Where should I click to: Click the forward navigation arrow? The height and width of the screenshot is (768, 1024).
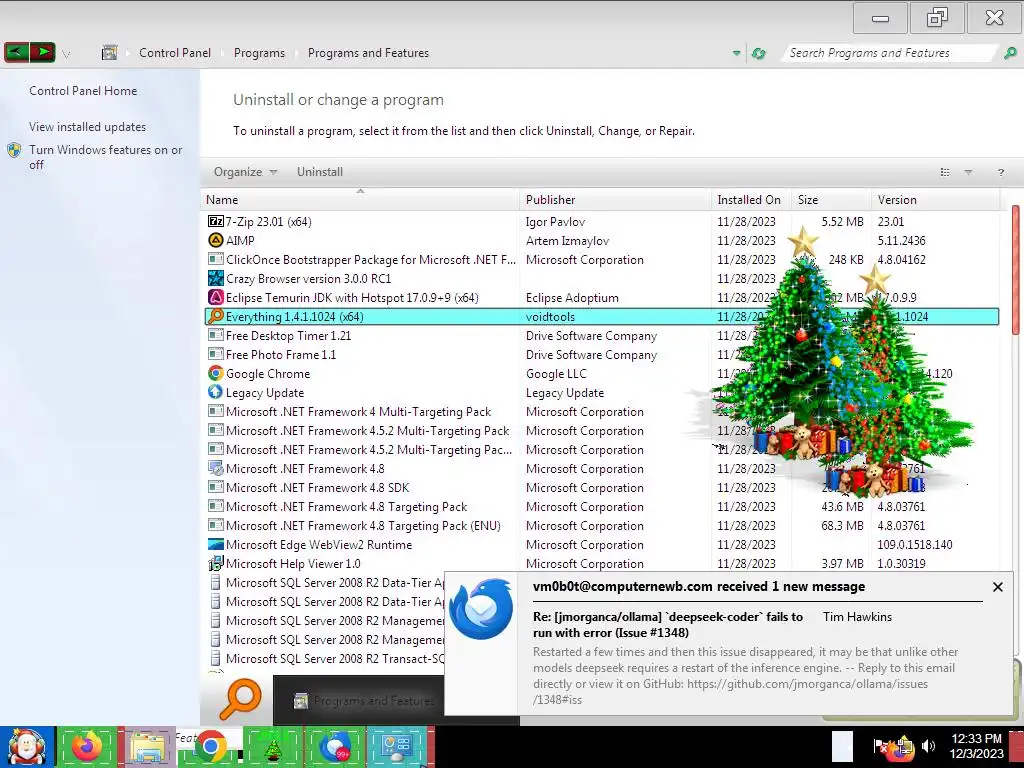(x=42, y=52)
